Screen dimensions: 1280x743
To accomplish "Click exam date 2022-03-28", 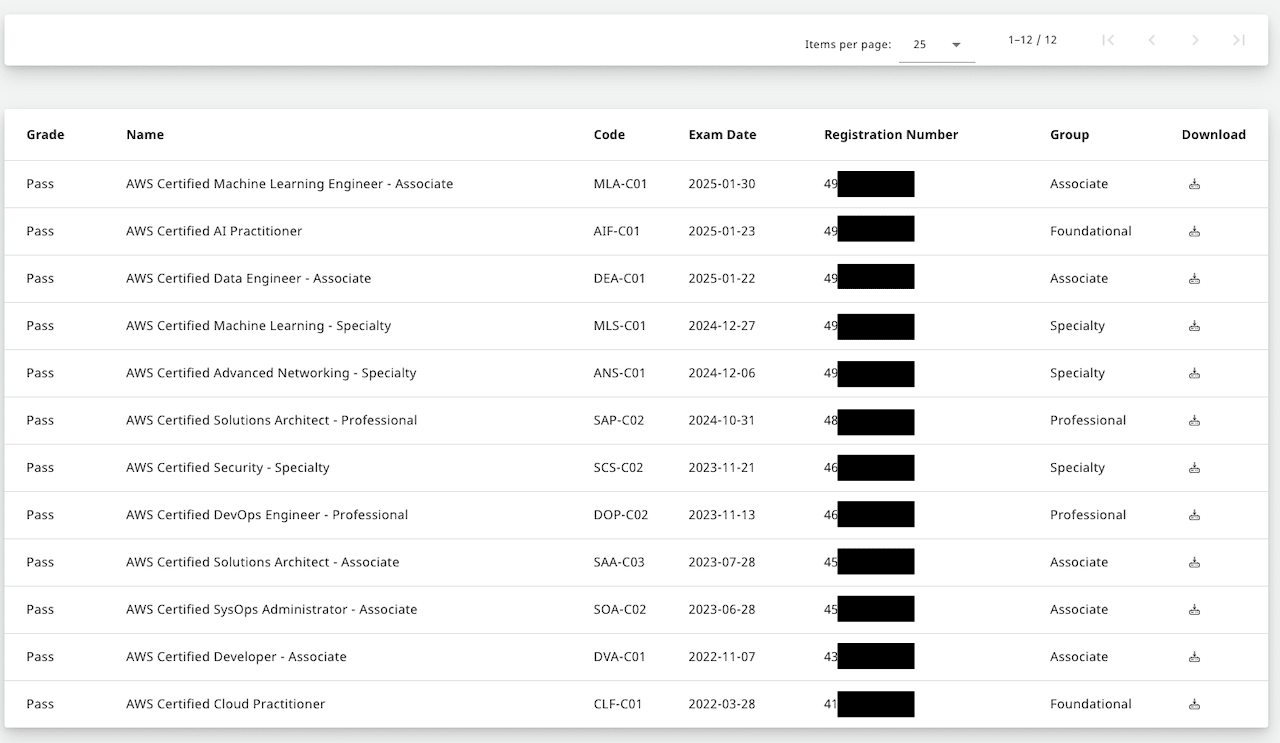I will click(x=722, y=704).
